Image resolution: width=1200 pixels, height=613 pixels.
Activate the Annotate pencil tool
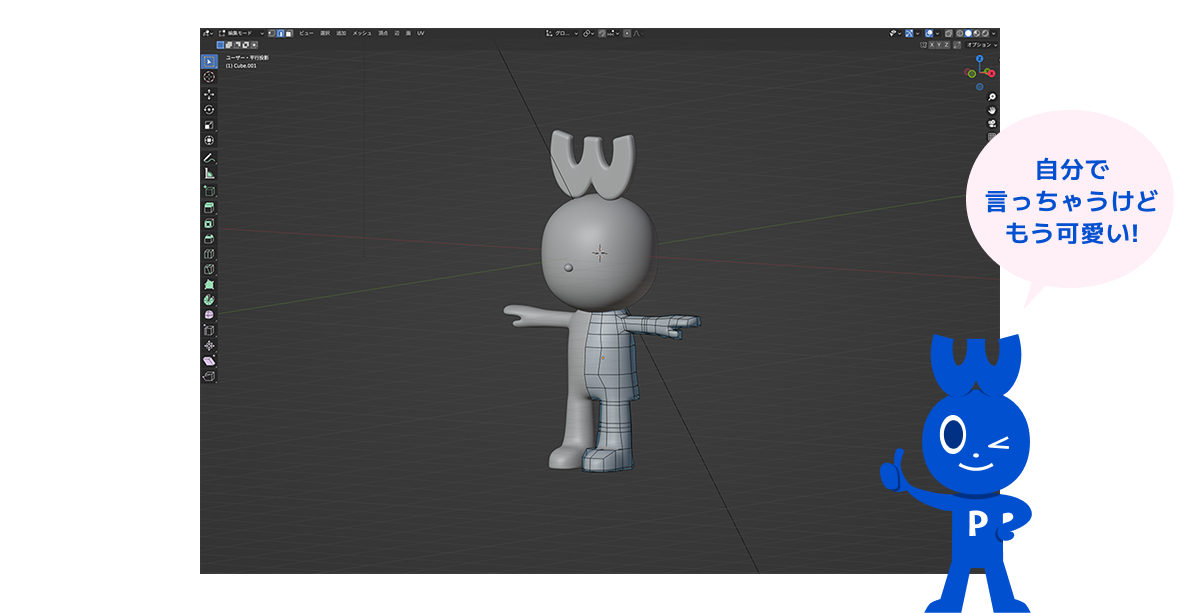click(x=209, y=157)
